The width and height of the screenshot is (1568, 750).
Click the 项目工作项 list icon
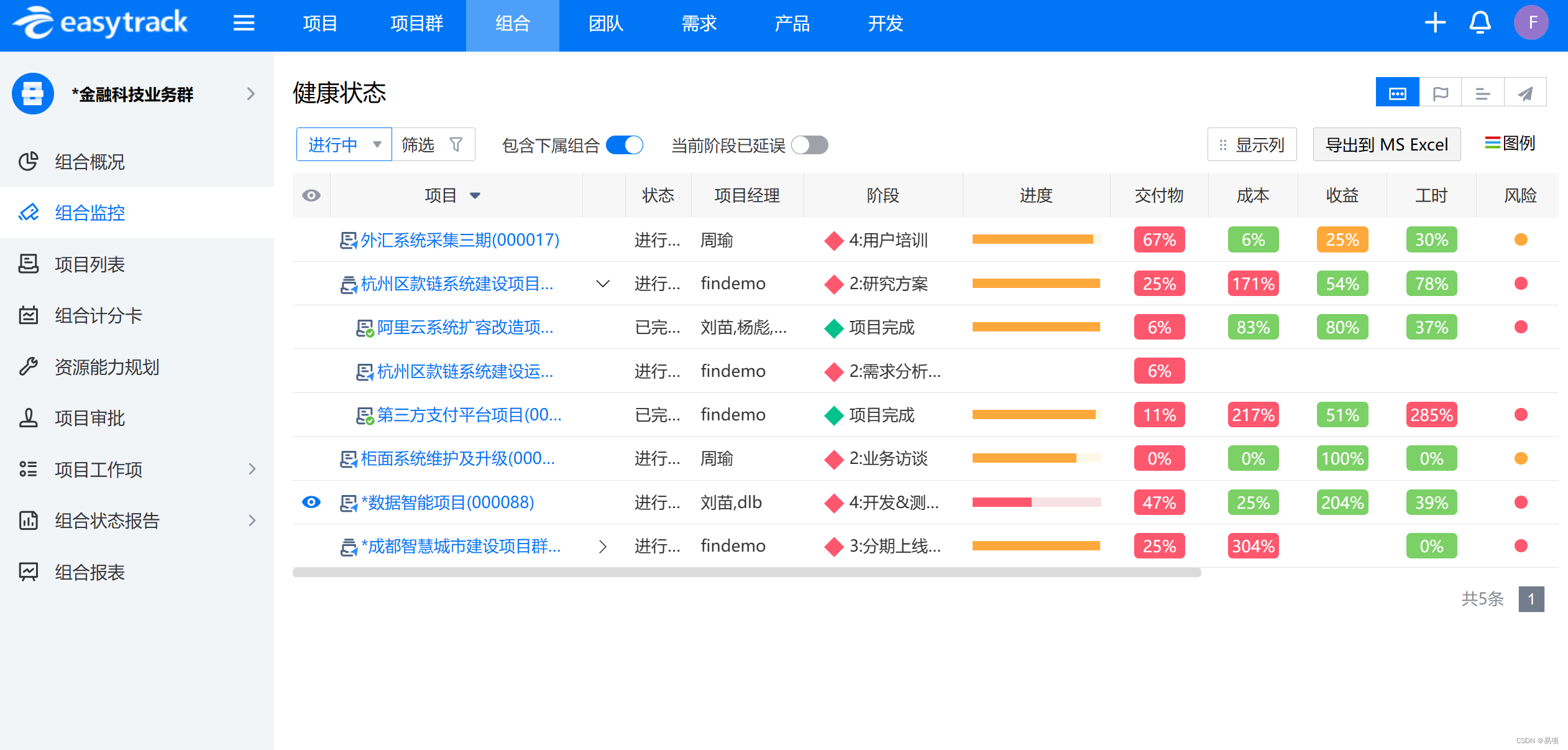(29, 469)
